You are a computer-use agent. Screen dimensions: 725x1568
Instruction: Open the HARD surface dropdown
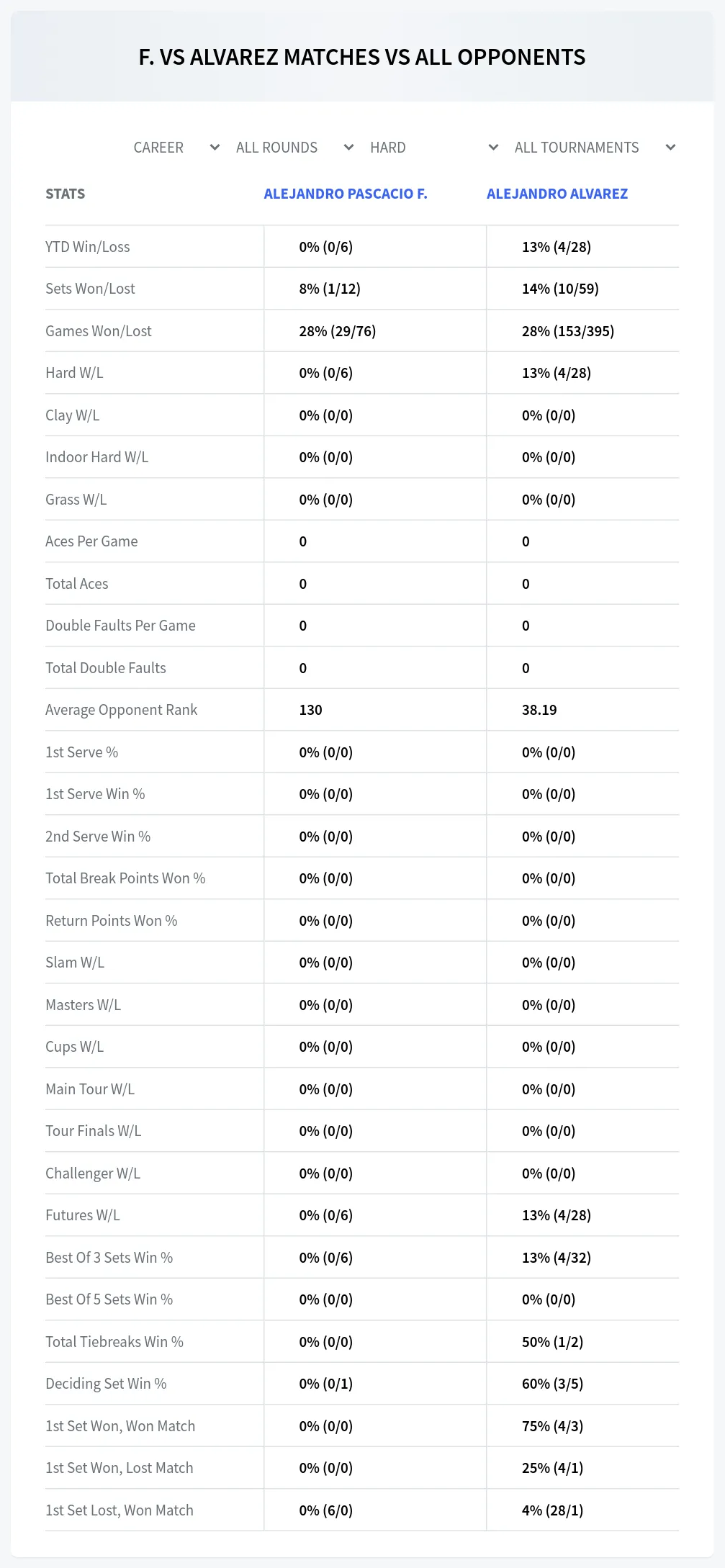[433, 148]
